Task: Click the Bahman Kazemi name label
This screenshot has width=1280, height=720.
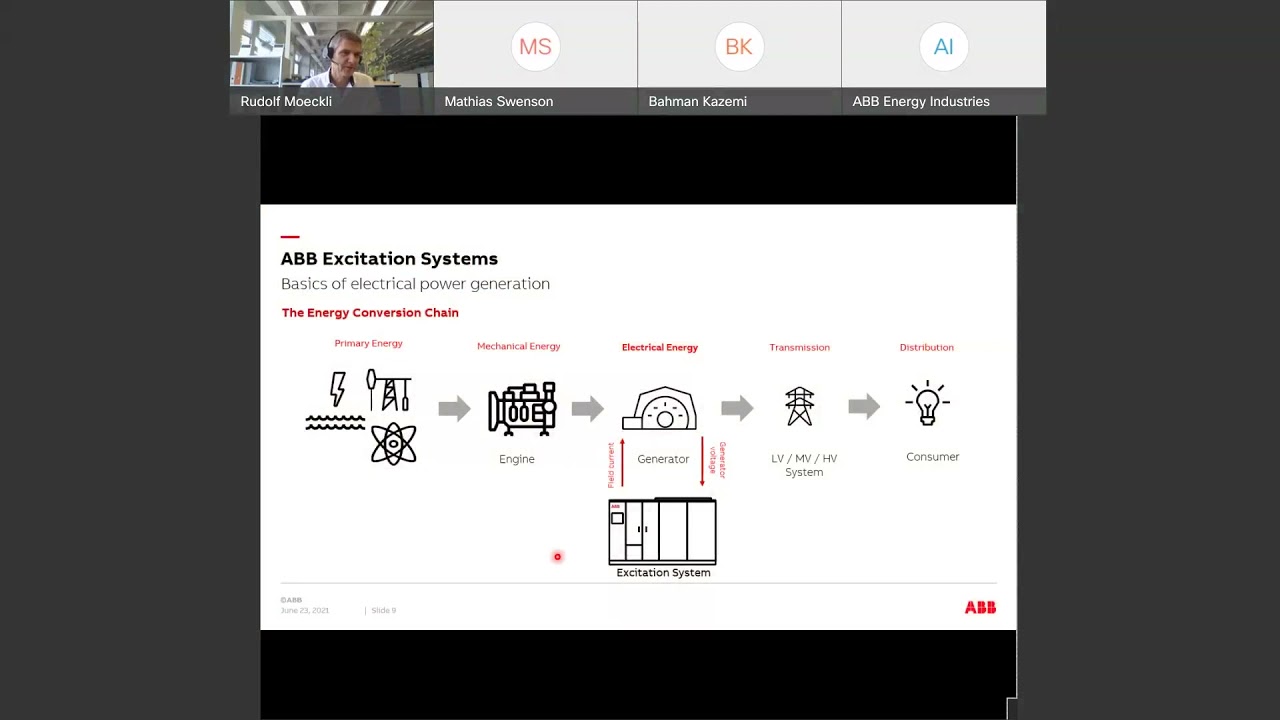Action: click(697, 101)
